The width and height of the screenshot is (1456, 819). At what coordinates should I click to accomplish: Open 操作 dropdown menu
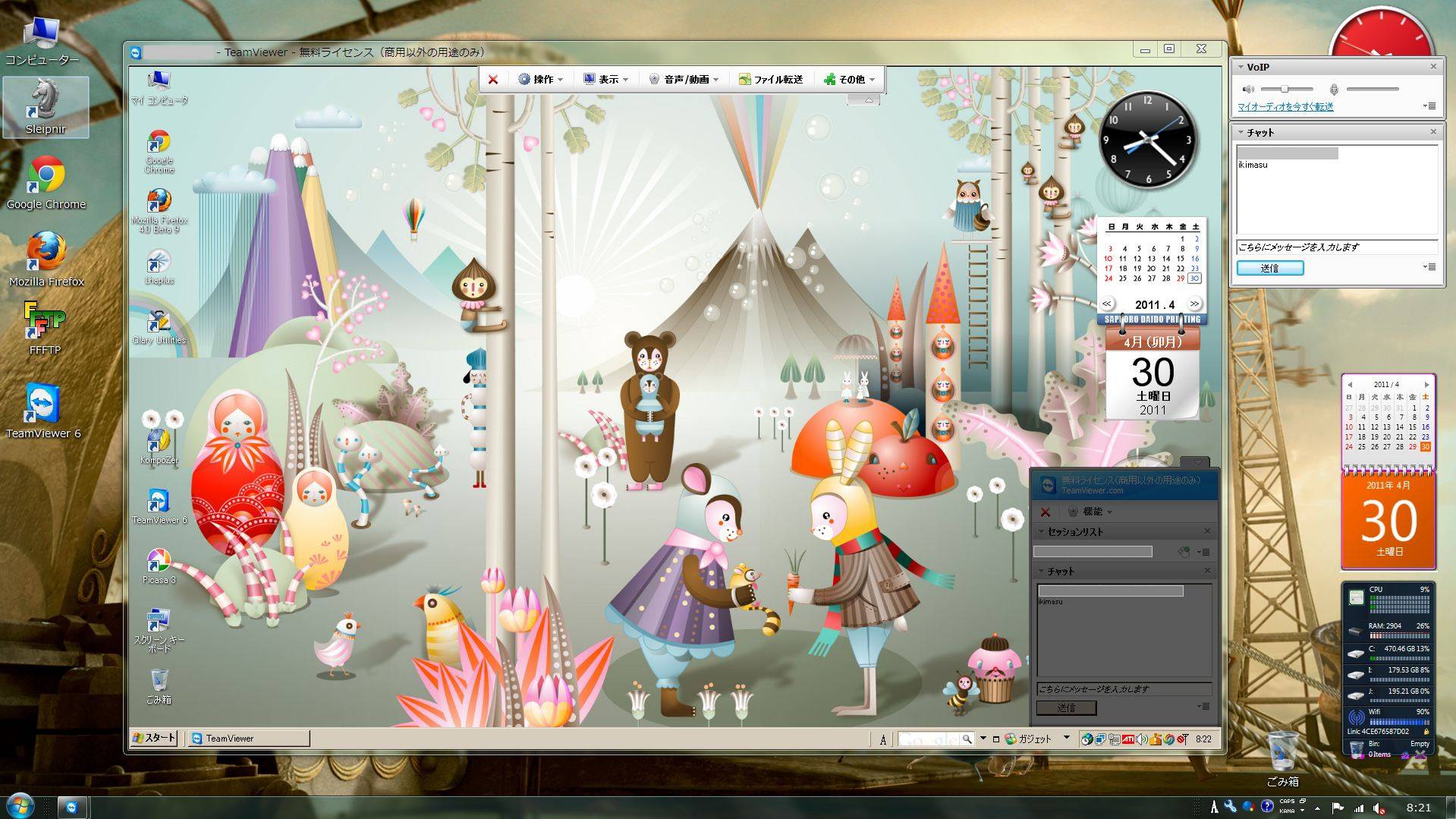pyautogui.click(x=541, y=79)
